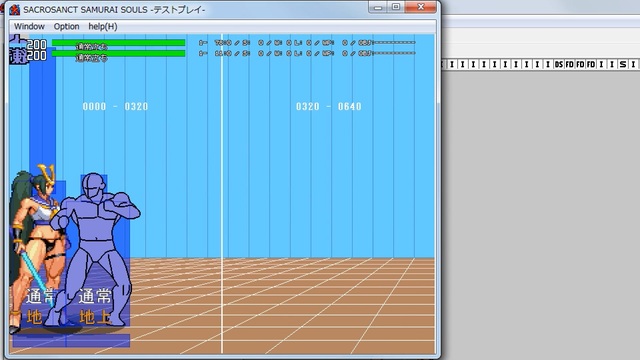Click the I icon right of S
The image size is (640, 360).
pyautogui.click(x=633, y=64)
